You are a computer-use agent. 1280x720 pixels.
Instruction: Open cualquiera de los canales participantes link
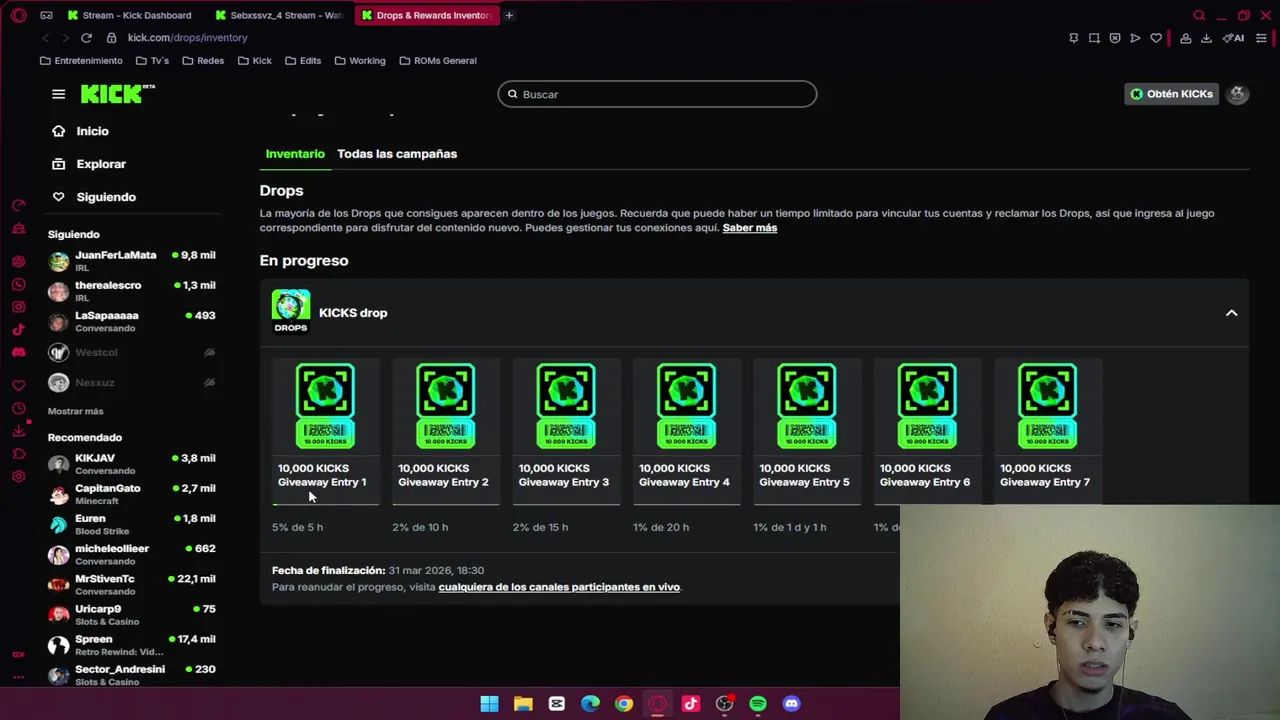[559, 587]
